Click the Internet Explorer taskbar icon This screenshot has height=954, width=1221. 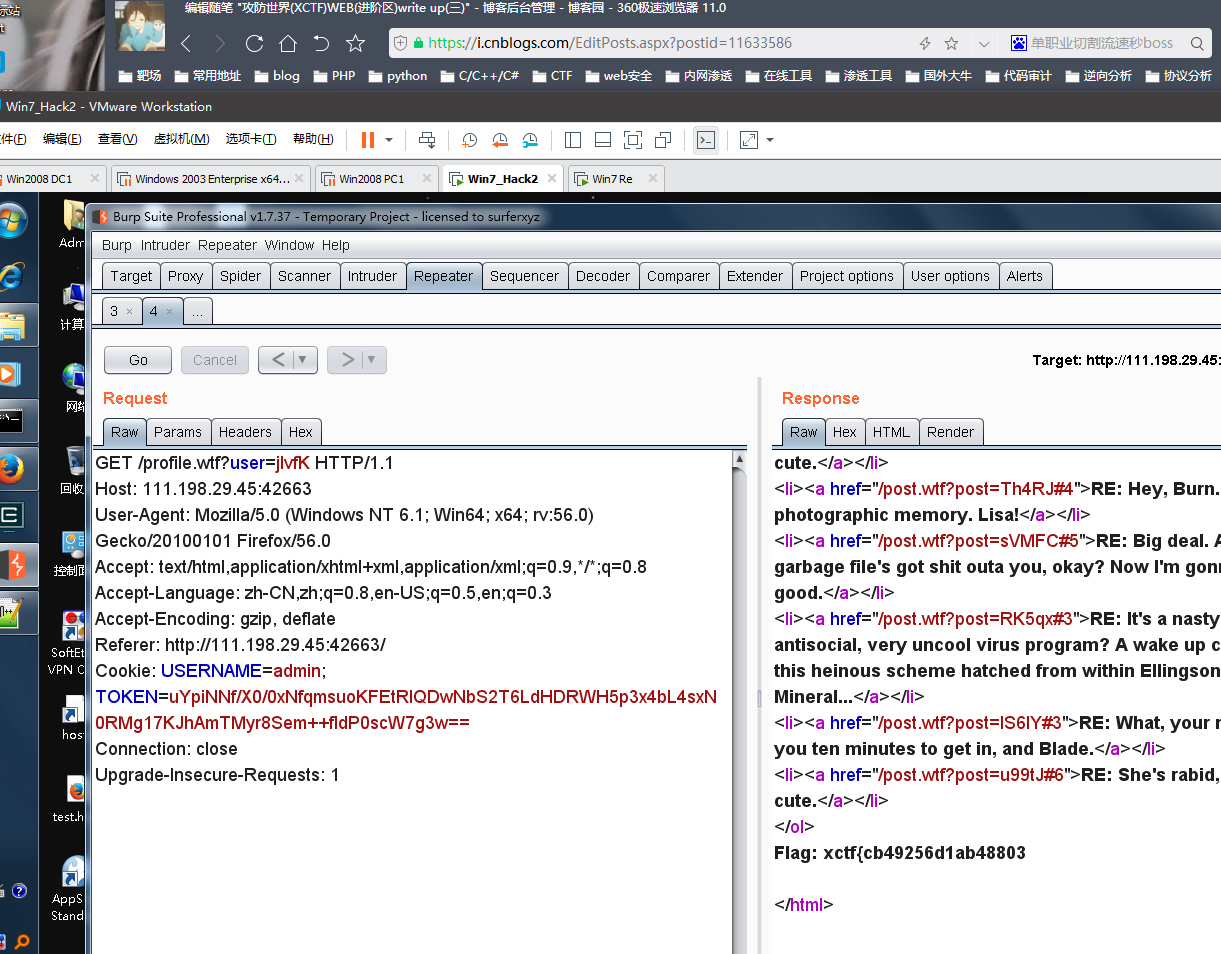(13, 274)
